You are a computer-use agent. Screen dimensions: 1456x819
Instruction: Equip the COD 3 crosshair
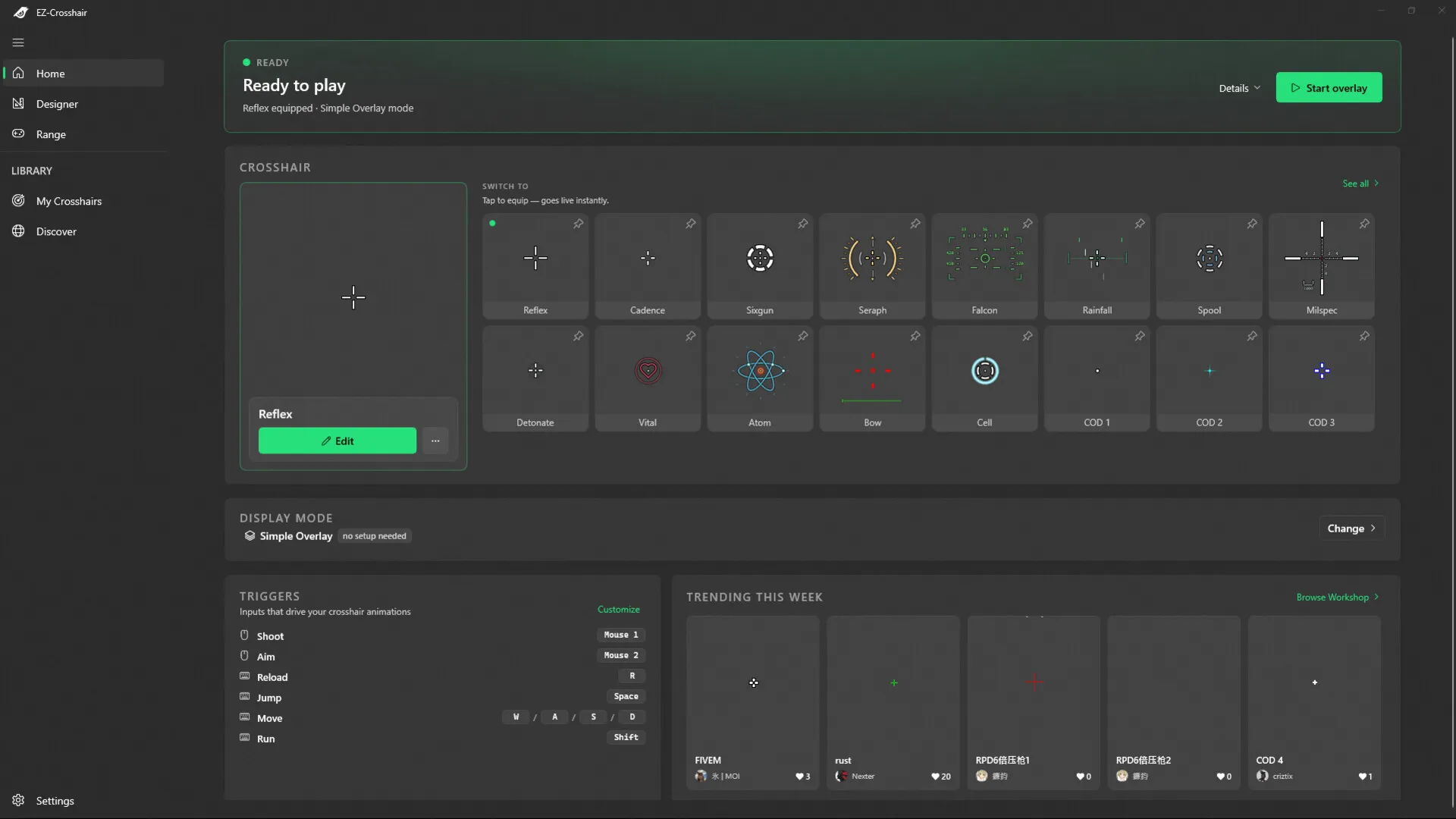(x=1321, y=378)
